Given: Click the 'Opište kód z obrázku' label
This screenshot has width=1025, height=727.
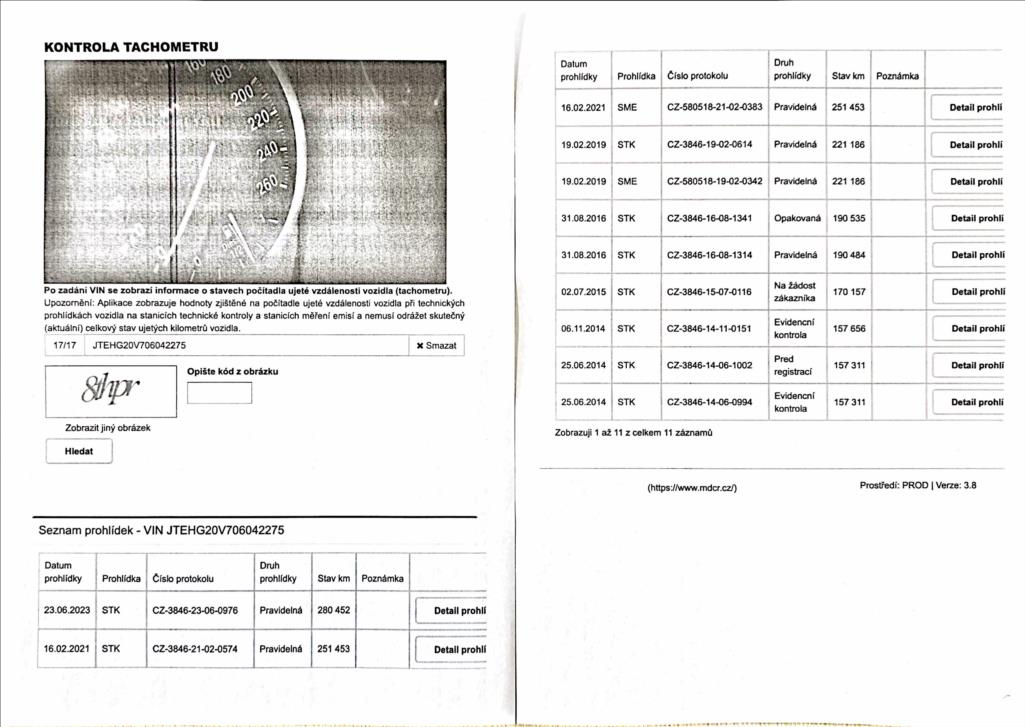Looking at the screenshot, I should (x=233, y=371).
